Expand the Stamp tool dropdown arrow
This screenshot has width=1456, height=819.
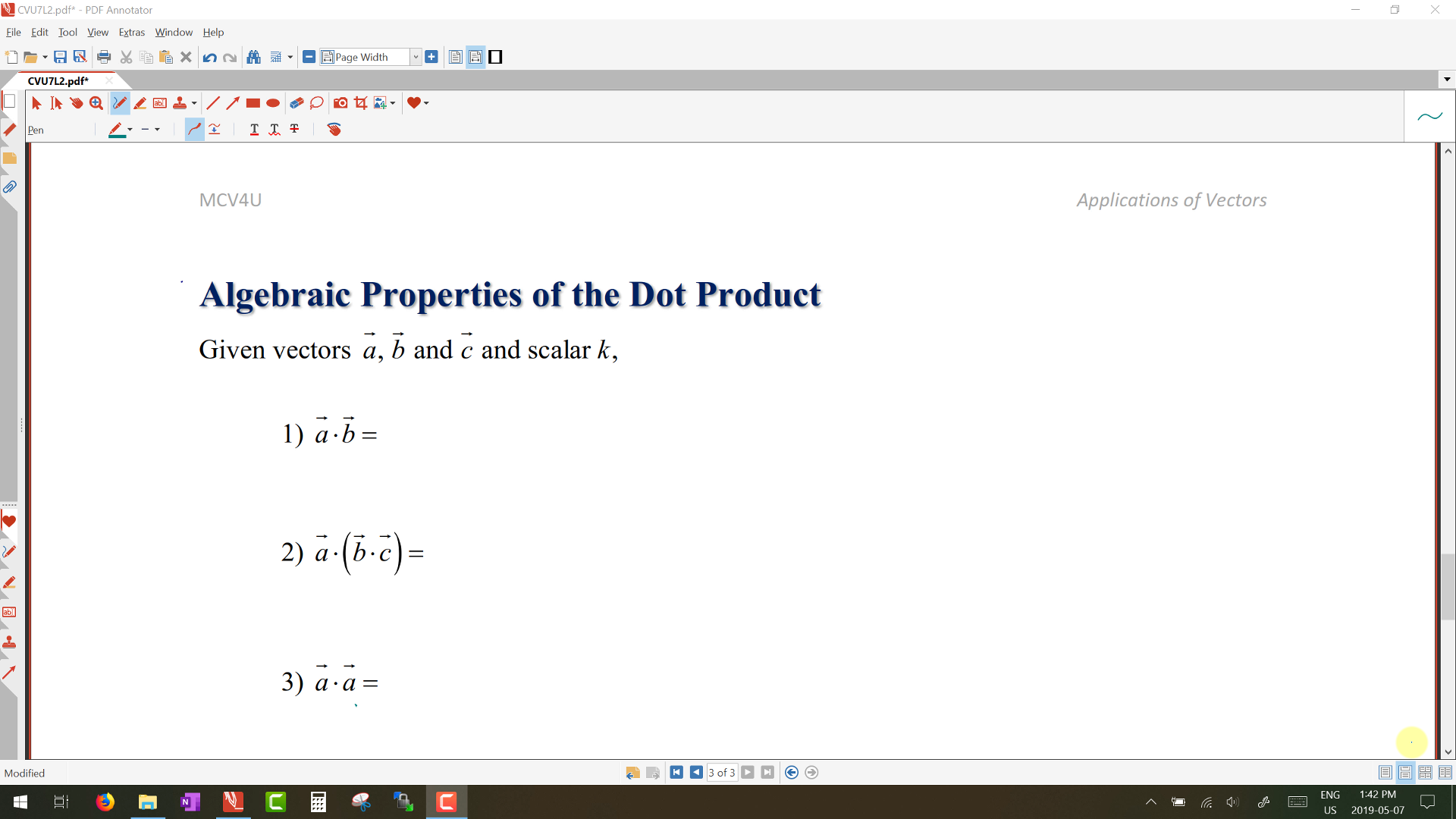tap(194, 103)
